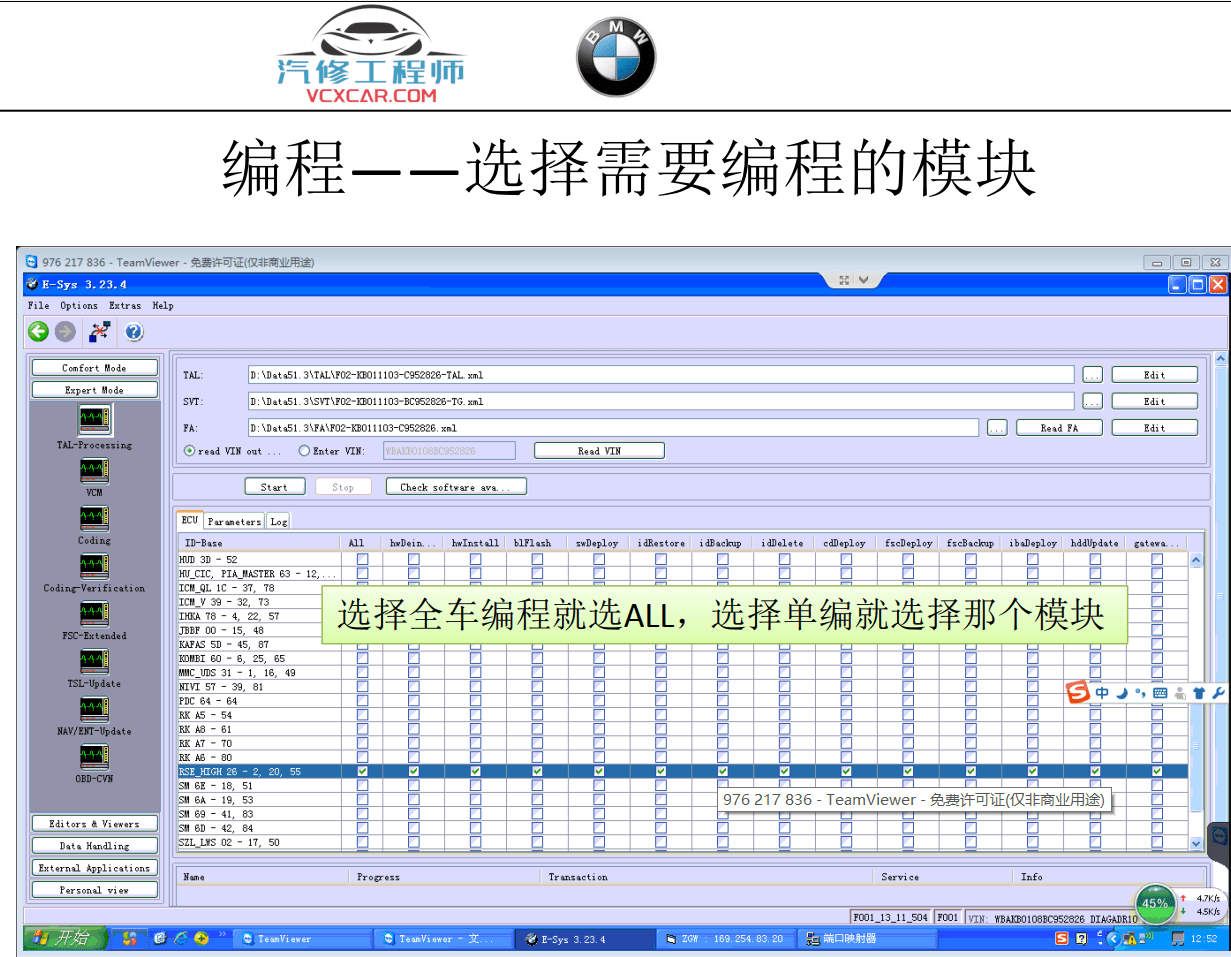
Task: Click the OBD-CVN sidebar icon
Action: tap(94, 757)
